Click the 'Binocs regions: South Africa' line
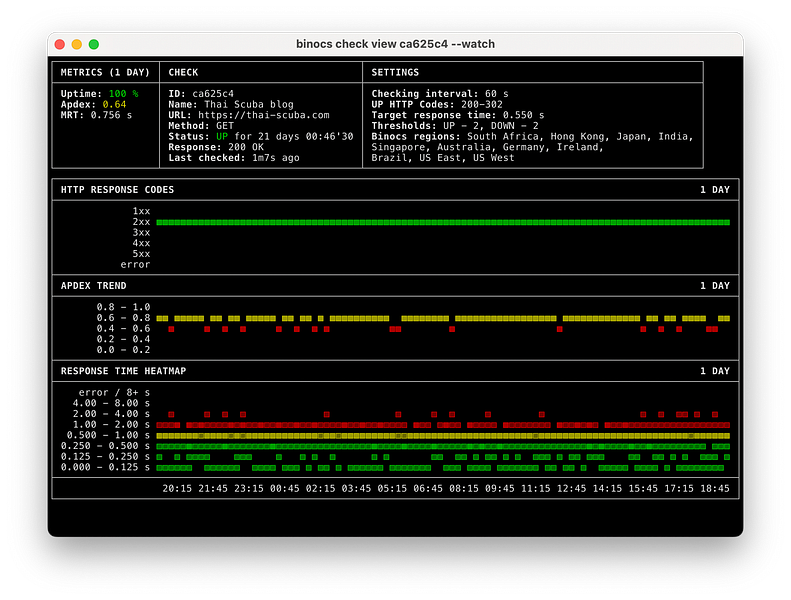Image resolution: width=791 pixels, height=600 pixels. click(x=532, y=136)
